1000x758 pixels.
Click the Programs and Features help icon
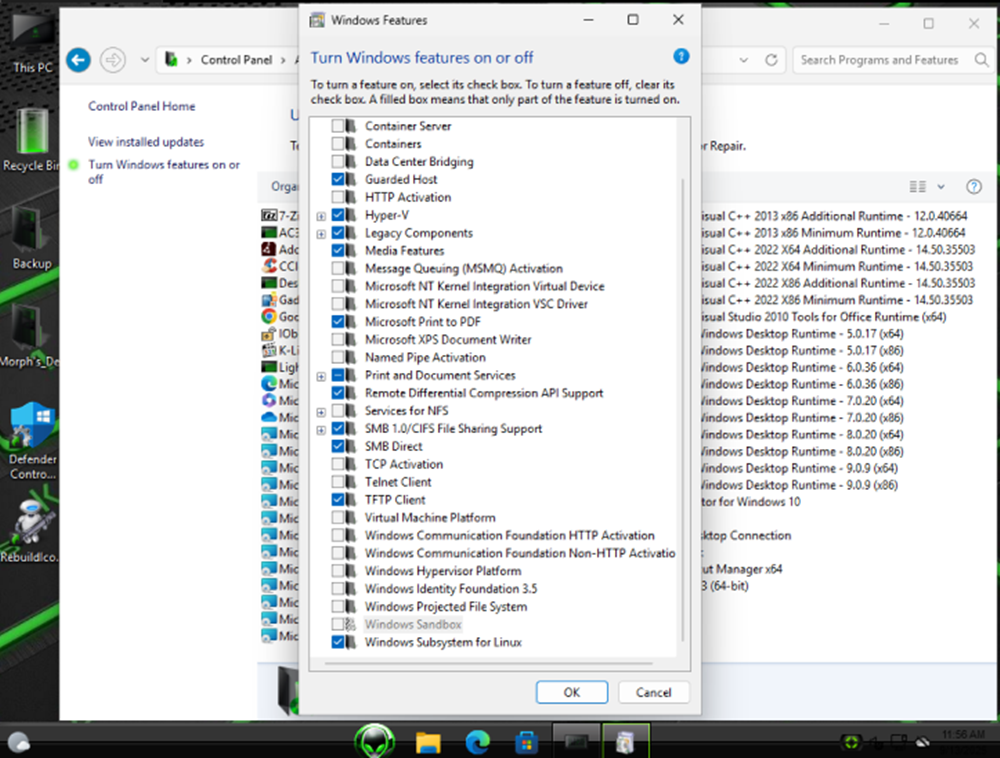pyautogui.click(x=973, y=187)
